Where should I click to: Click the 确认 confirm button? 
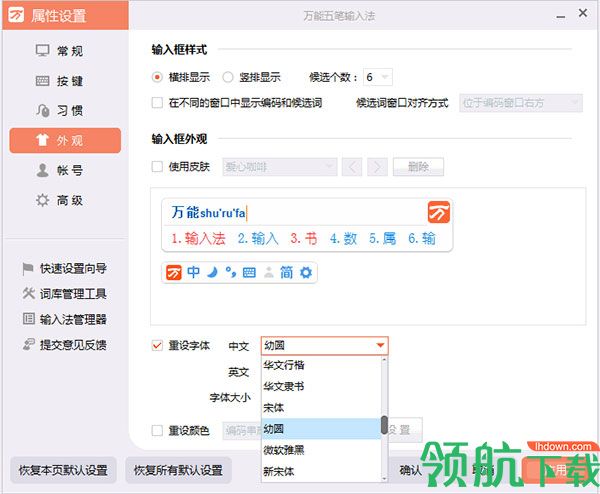[410, 470]
